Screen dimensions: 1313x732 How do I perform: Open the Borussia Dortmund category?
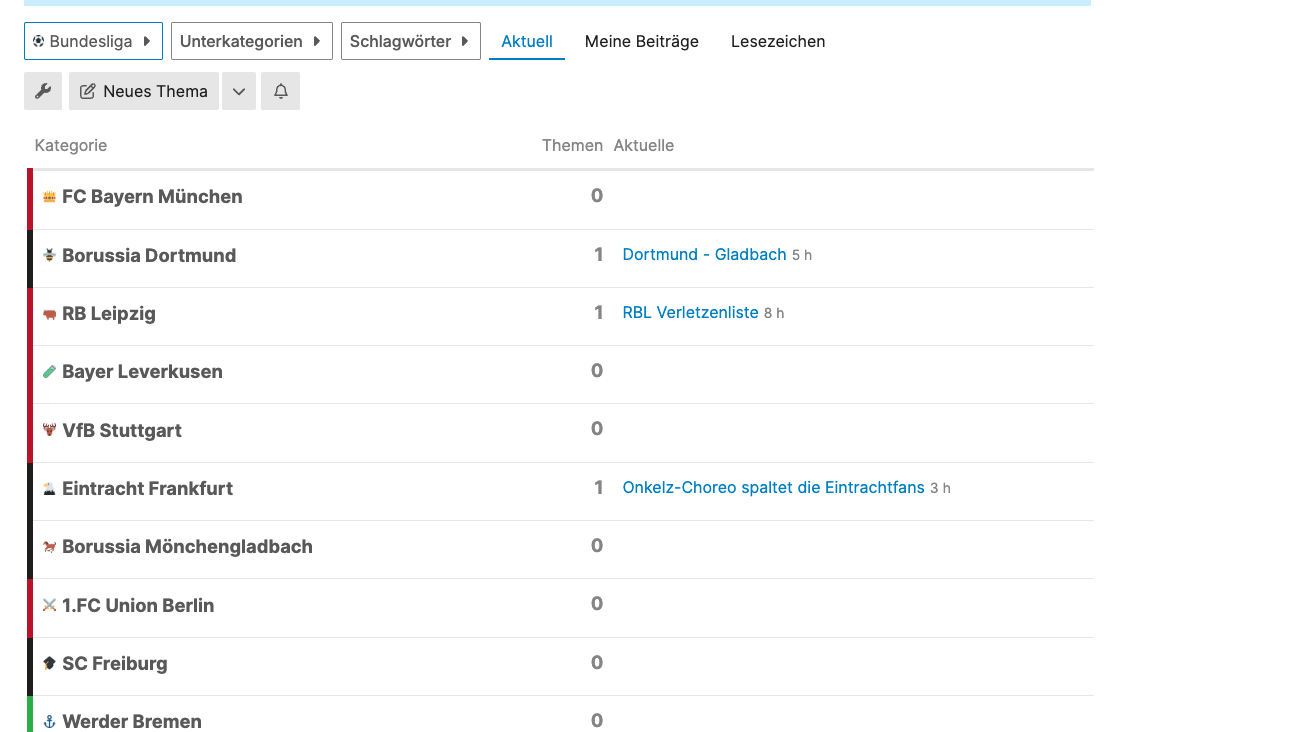tap(149, 255)
